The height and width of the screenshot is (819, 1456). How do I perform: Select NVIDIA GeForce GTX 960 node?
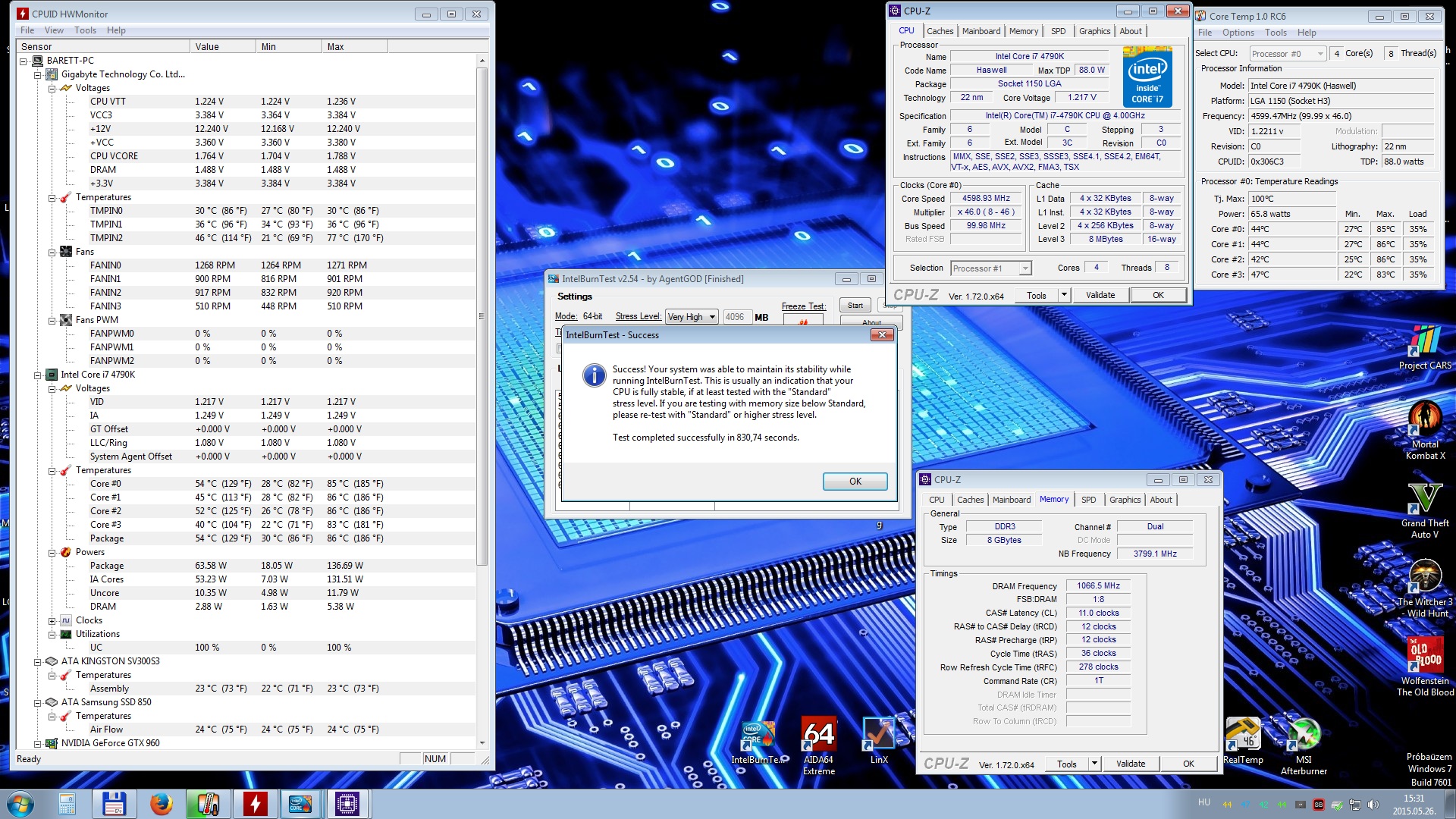pos(110,743)
